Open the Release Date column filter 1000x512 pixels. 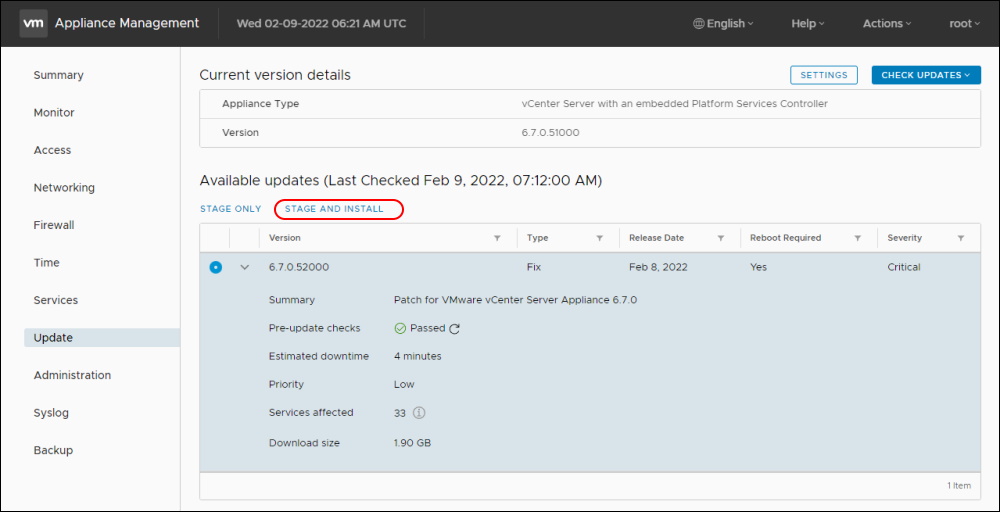tap(721, 238)
